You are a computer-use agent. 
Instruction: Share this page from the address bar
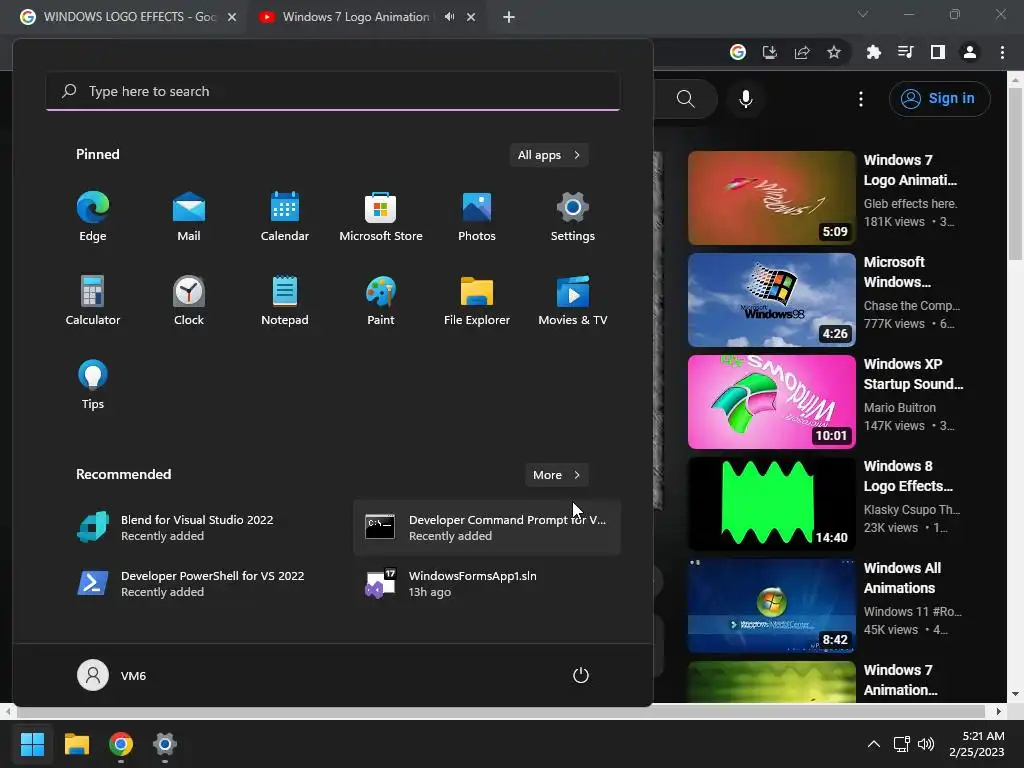802,52
